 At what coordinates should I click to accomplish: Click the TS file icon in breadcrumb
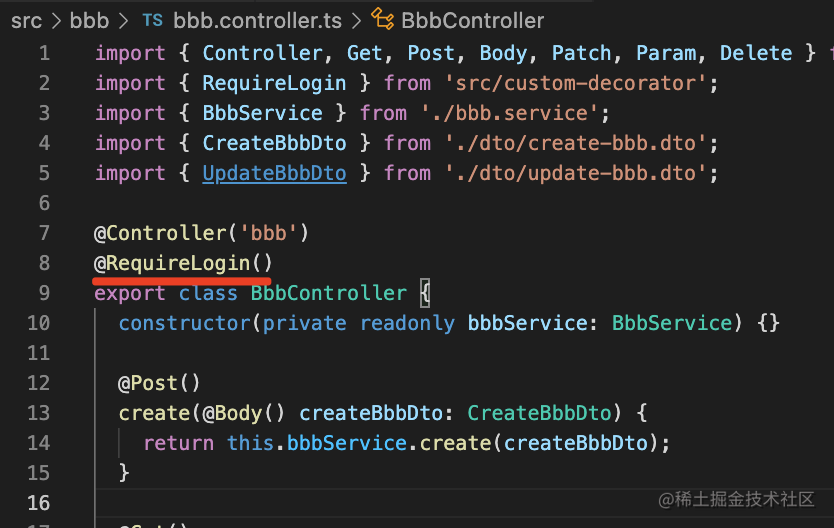pos(152,20)
